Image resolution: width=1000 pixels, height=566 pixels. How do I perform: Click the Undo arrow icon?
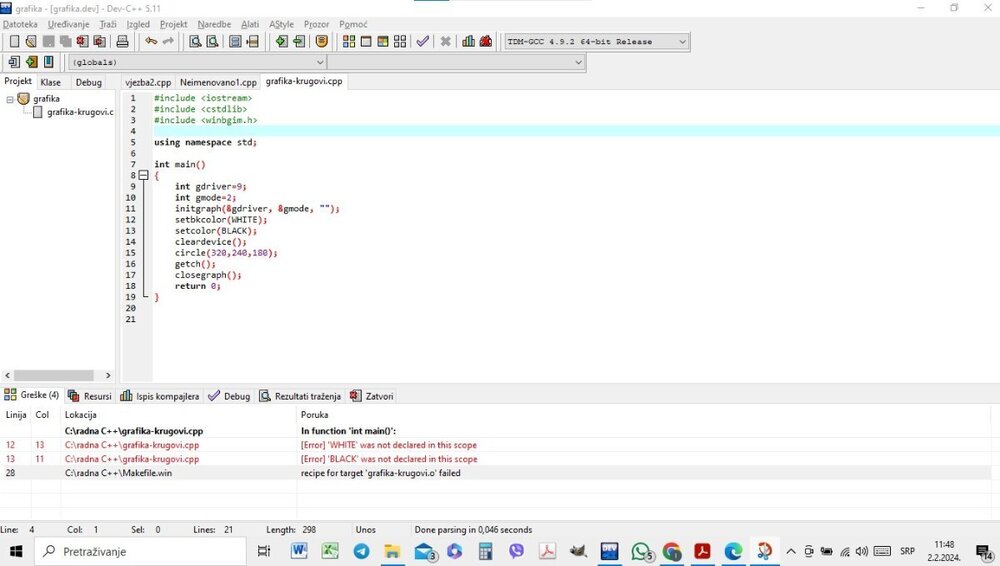click(x=151, y=42)
